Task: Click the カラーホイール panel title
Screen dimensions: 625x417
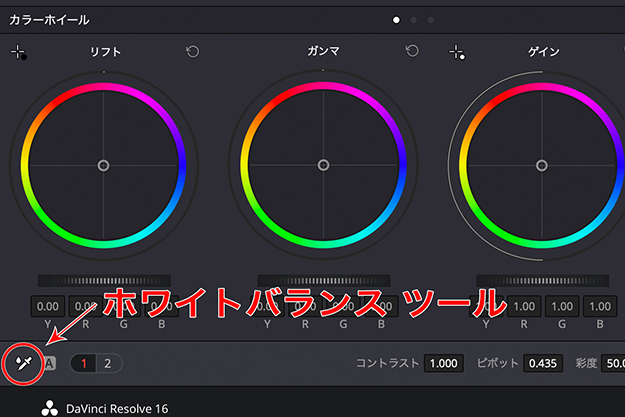Action: click(49, 19)
